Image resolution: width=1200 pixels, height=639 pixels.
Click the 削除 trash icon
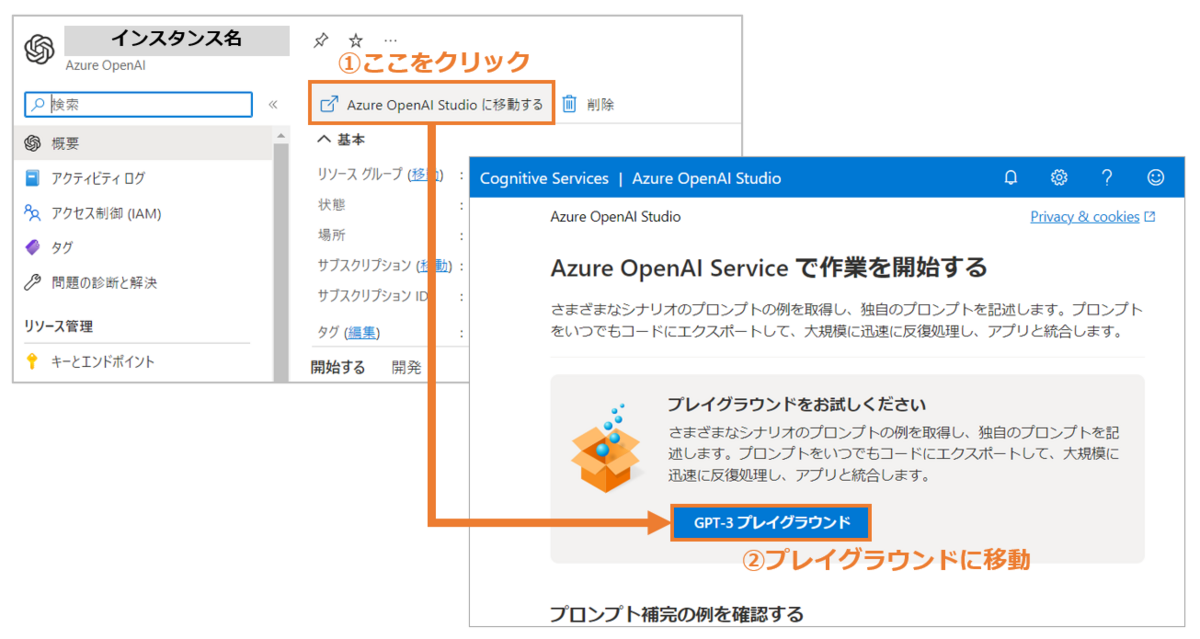coord(569,104)
